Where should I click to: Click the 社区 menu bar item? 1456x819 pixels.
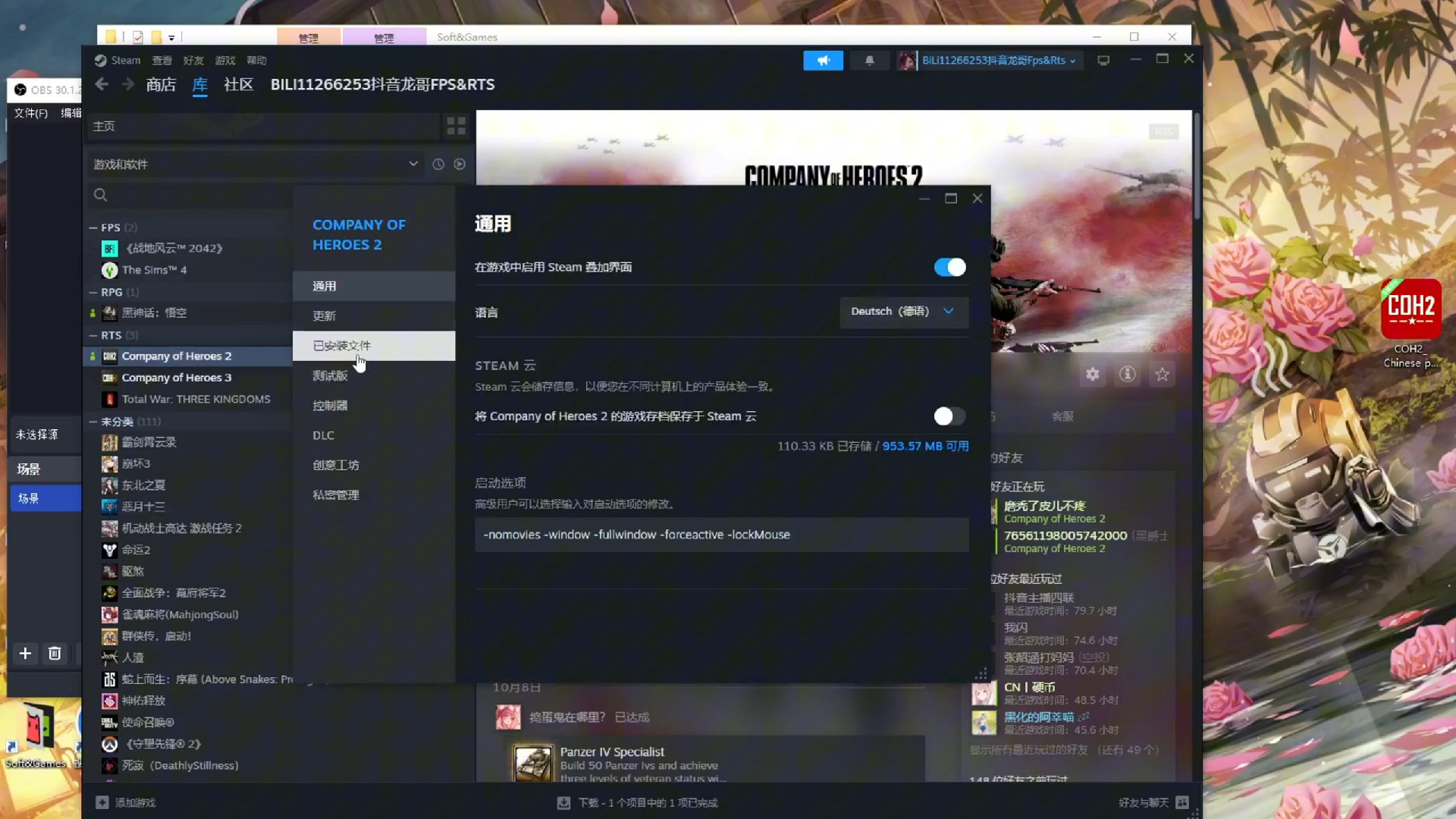pos(239,84)
